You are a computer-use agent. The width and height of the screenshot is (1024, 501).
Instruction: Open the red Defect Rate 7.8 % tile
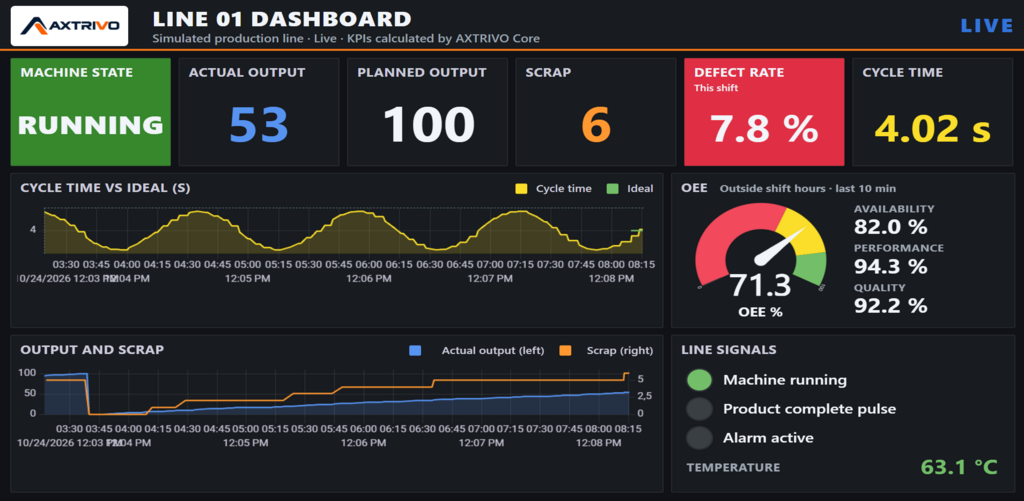[764, 112]
